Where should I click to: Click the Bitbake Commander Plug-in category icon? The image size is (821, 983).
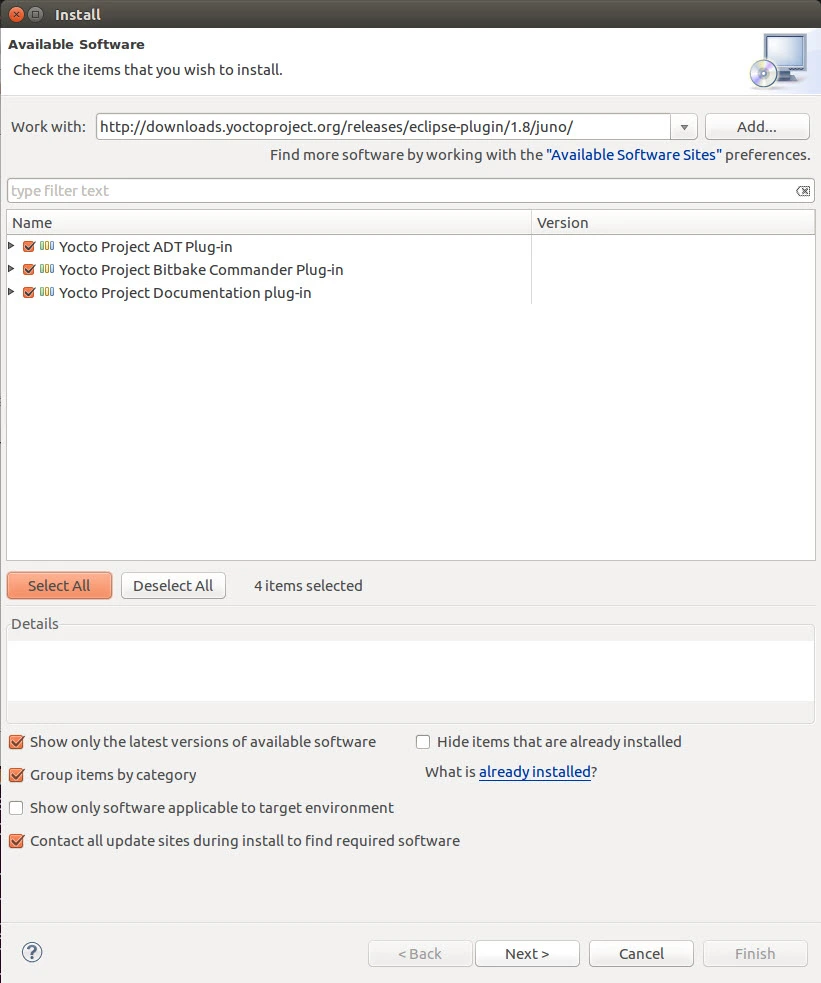pos(47,270)
